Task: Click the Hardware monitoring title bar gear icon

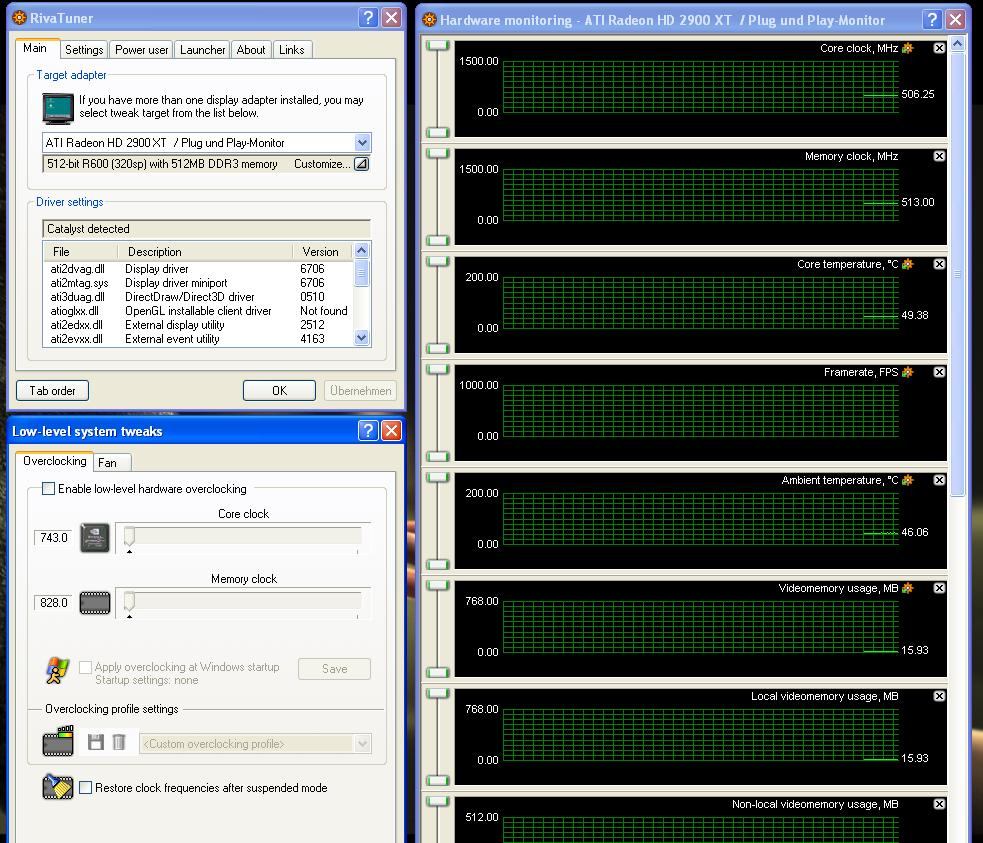Action: tap(429, 19)
